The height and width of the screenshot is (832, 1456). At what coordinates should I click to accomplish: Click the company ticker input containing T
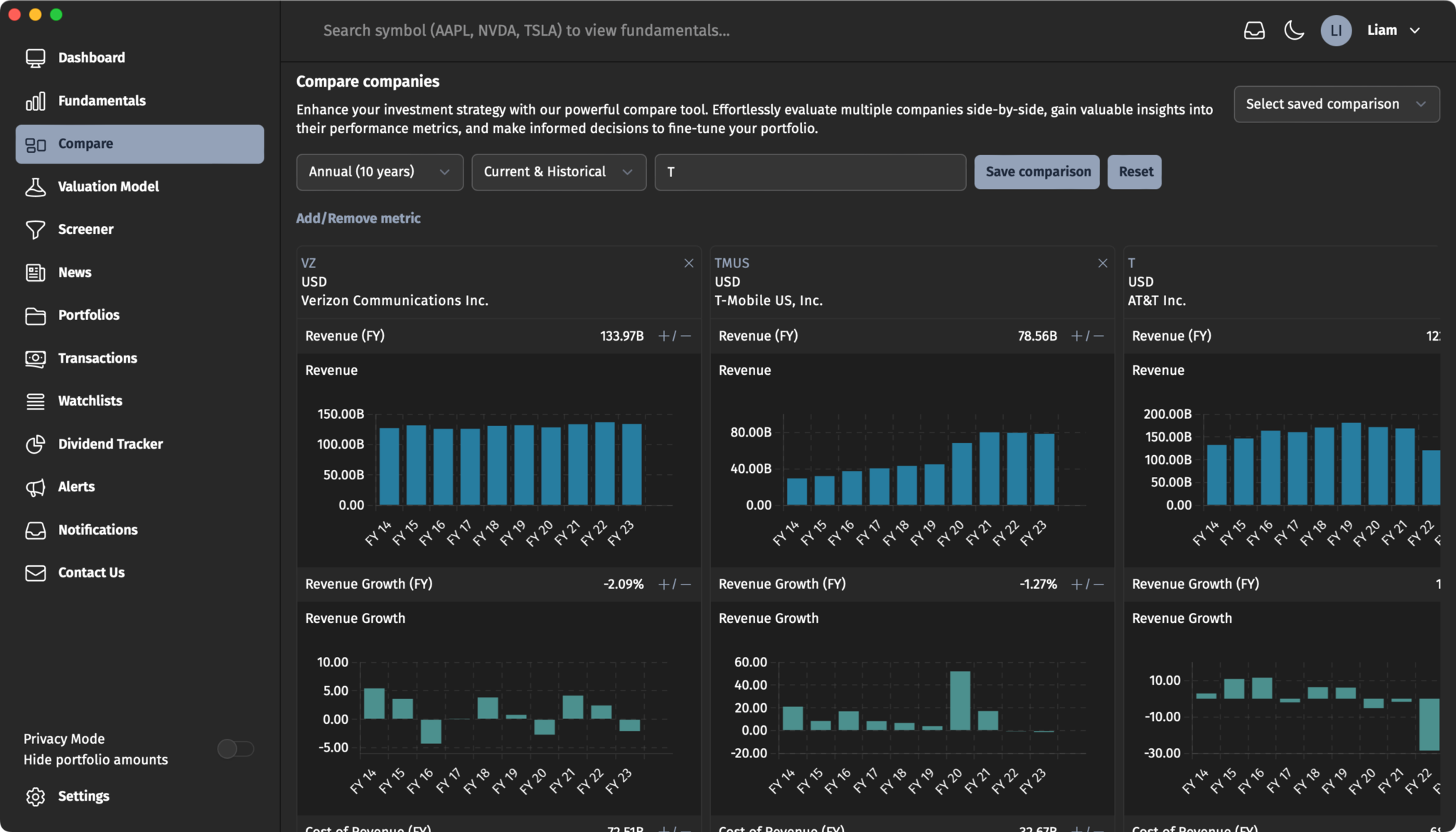coord(810,172)
